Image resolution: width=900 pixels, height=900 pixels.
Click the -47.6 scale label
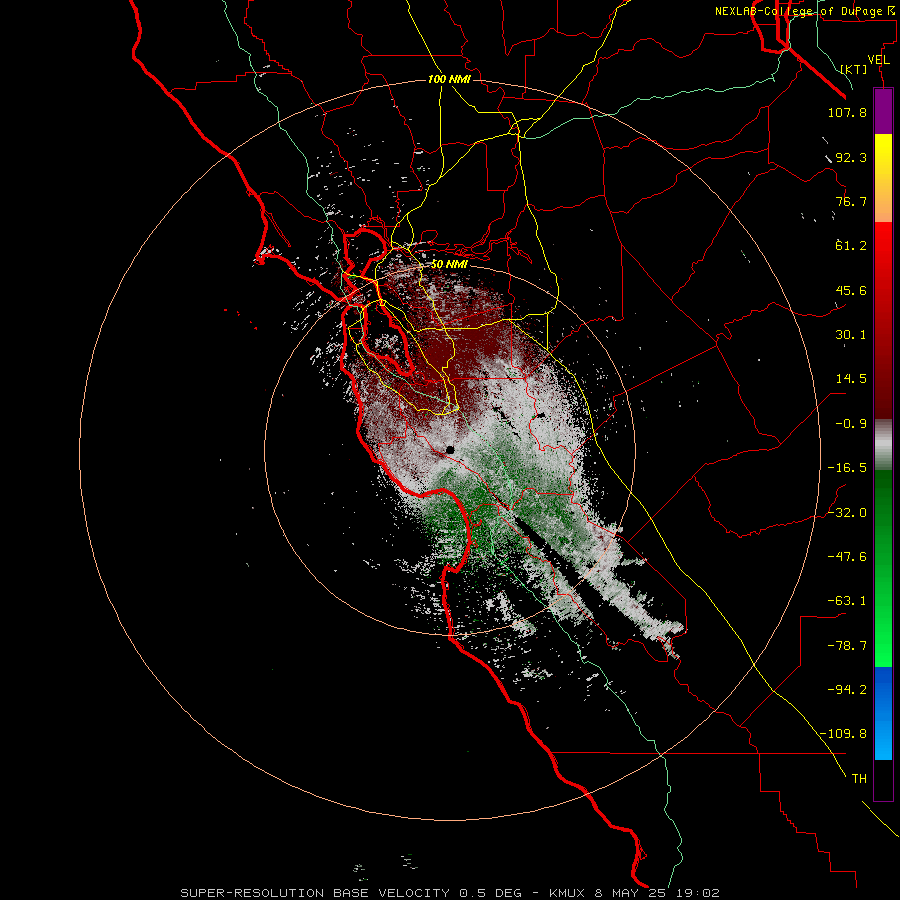click(x=847, y=557)
